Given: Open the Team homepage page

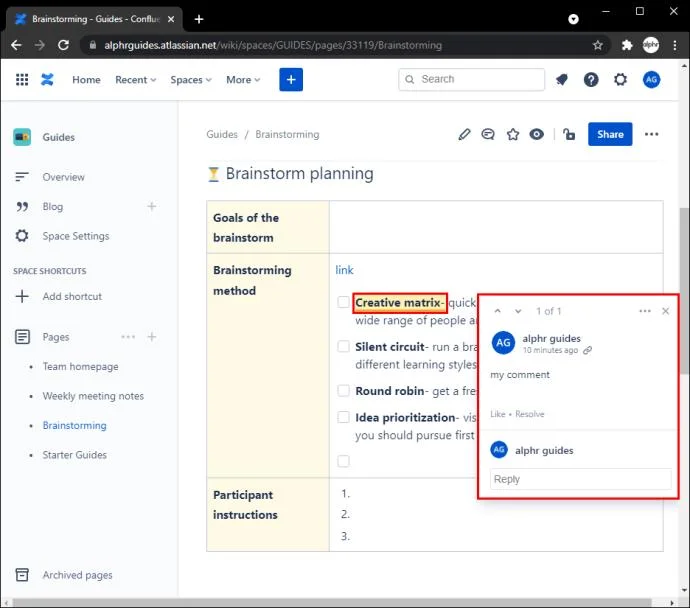Looking at the screenshot, I should tap(81, 366).
